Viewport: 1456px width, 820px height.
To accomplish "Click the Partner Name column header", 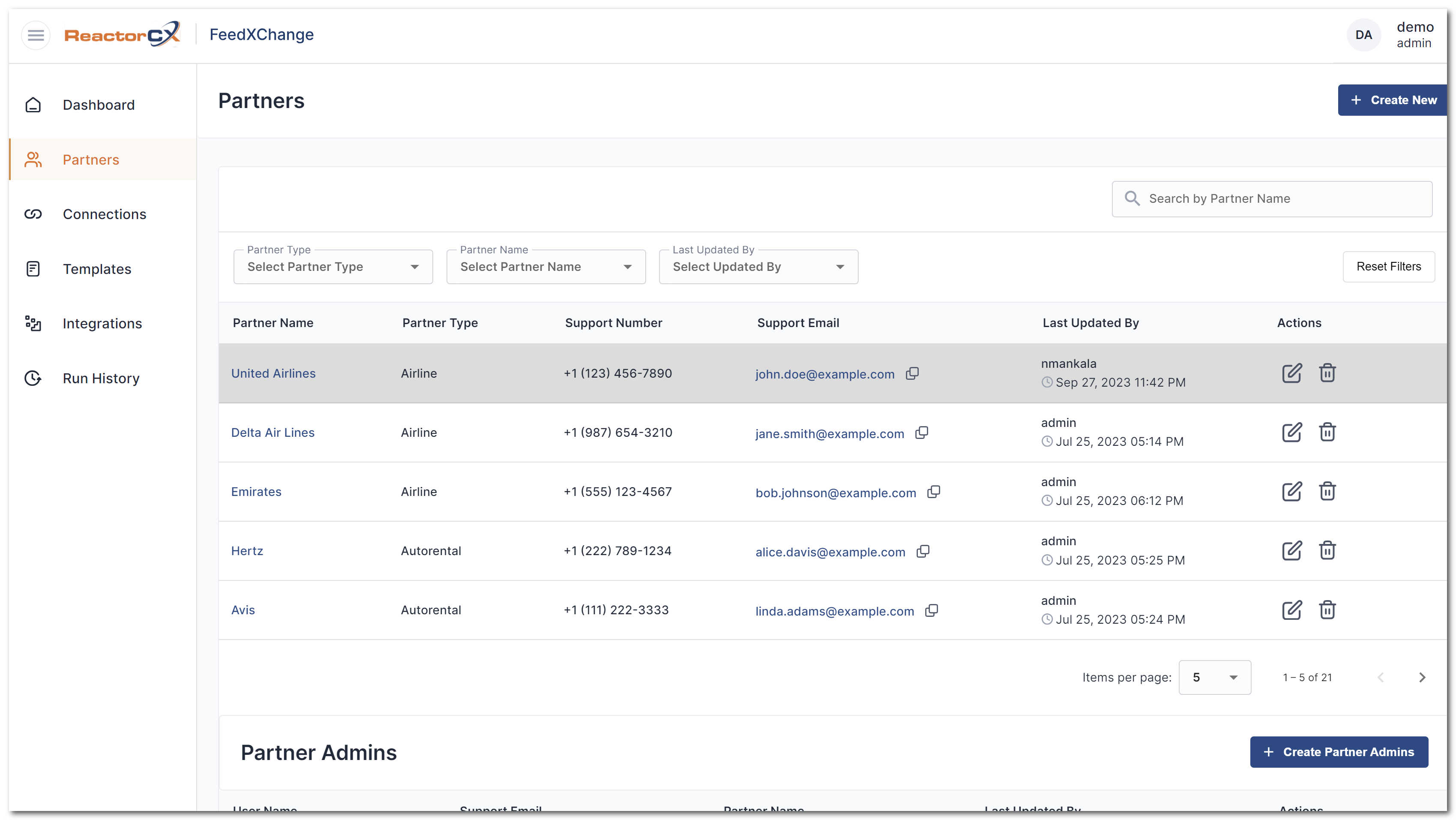I will tap(273, 323).
